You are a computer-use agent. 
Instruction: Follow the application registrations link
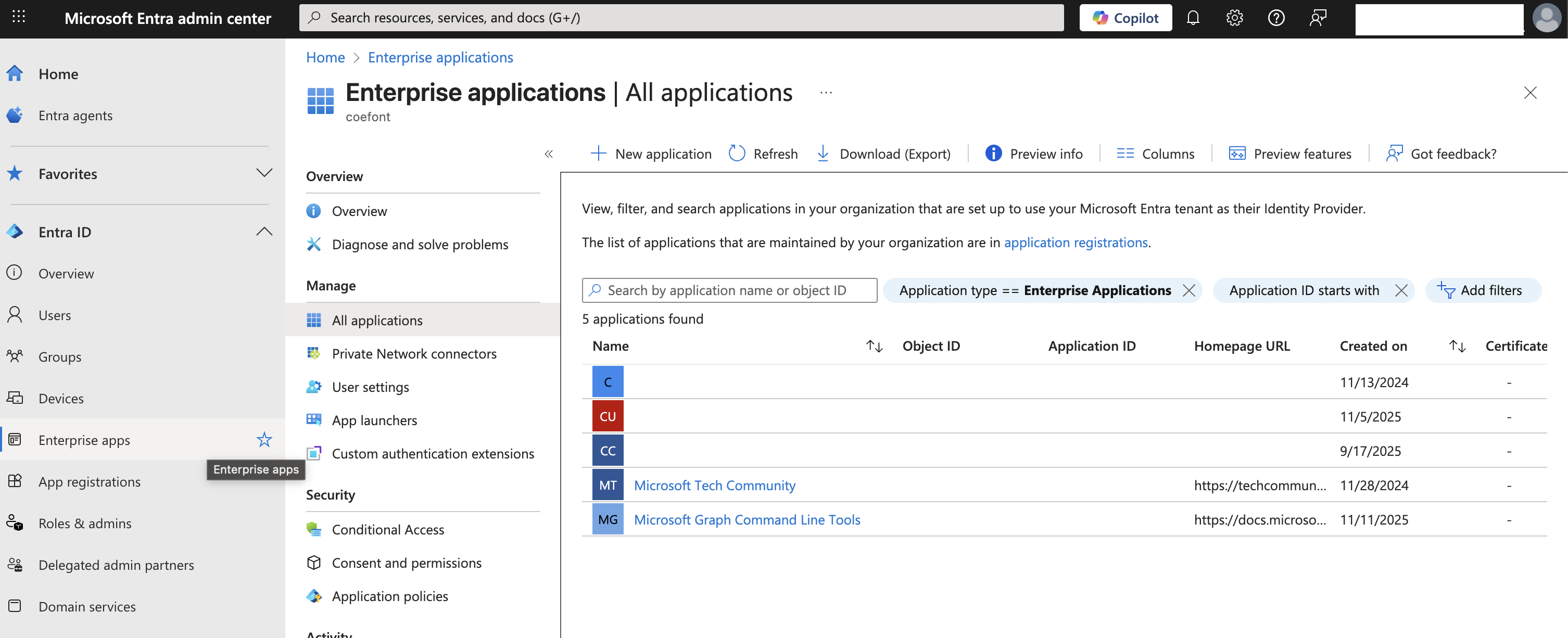(1076, 242)
